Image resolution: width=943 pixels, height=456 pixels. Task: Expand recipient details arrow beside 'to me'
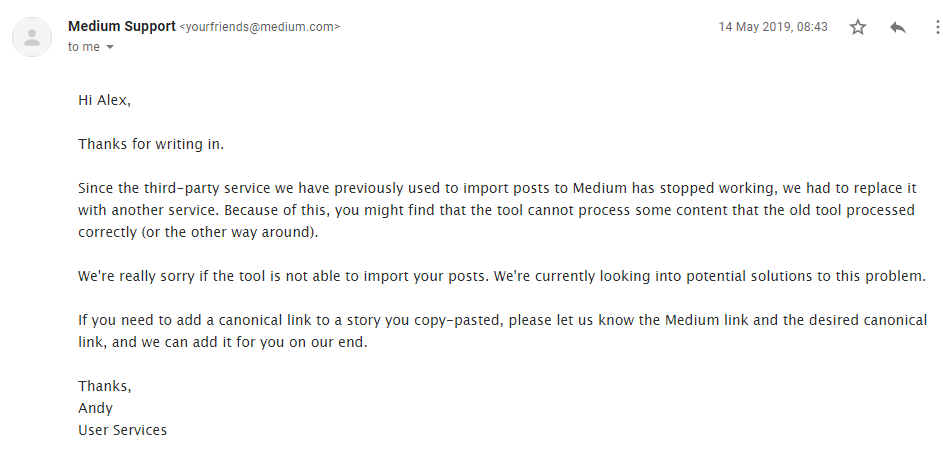[109, 47]
